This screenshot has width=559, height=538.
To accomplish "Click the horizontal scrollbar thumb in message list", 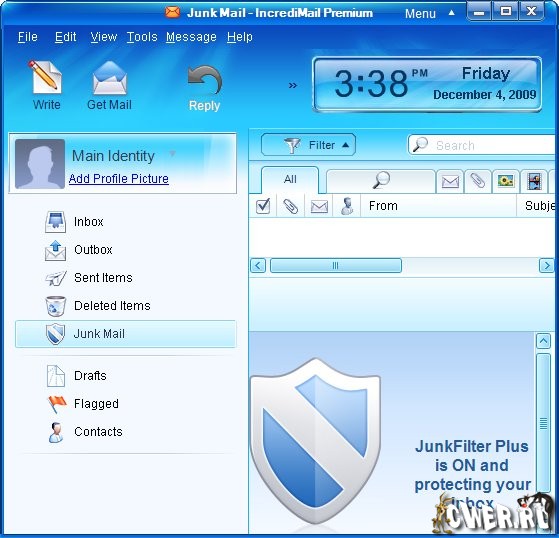I will (x=335, y=266).
